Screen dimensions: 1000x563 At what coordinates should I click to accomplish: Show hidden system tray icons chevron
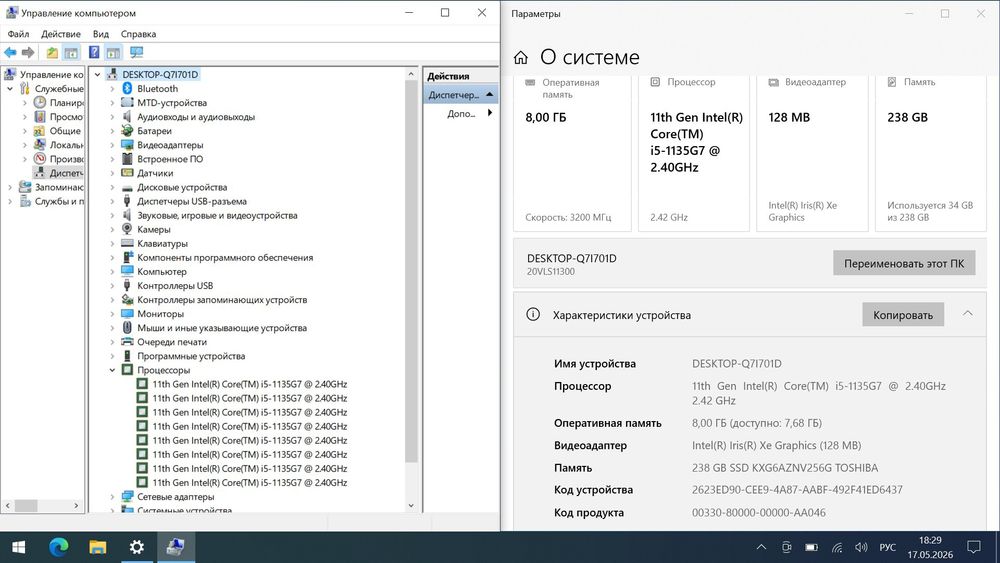click(x=761, y=547)
